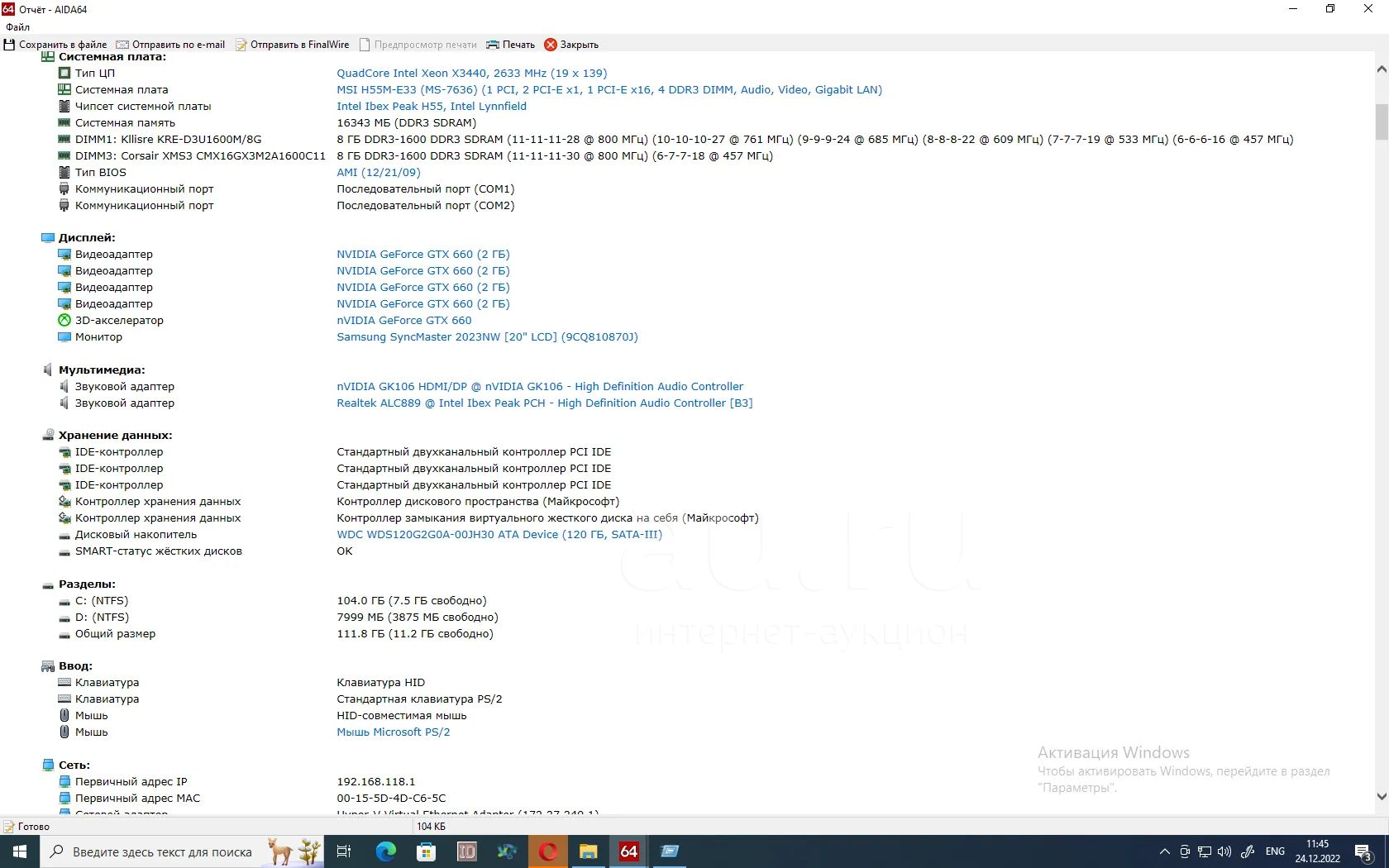This screenshot has width=1389, height=868.
Task: Open Microsoft Edge from the taskbar
Action: tap(386, 851)
